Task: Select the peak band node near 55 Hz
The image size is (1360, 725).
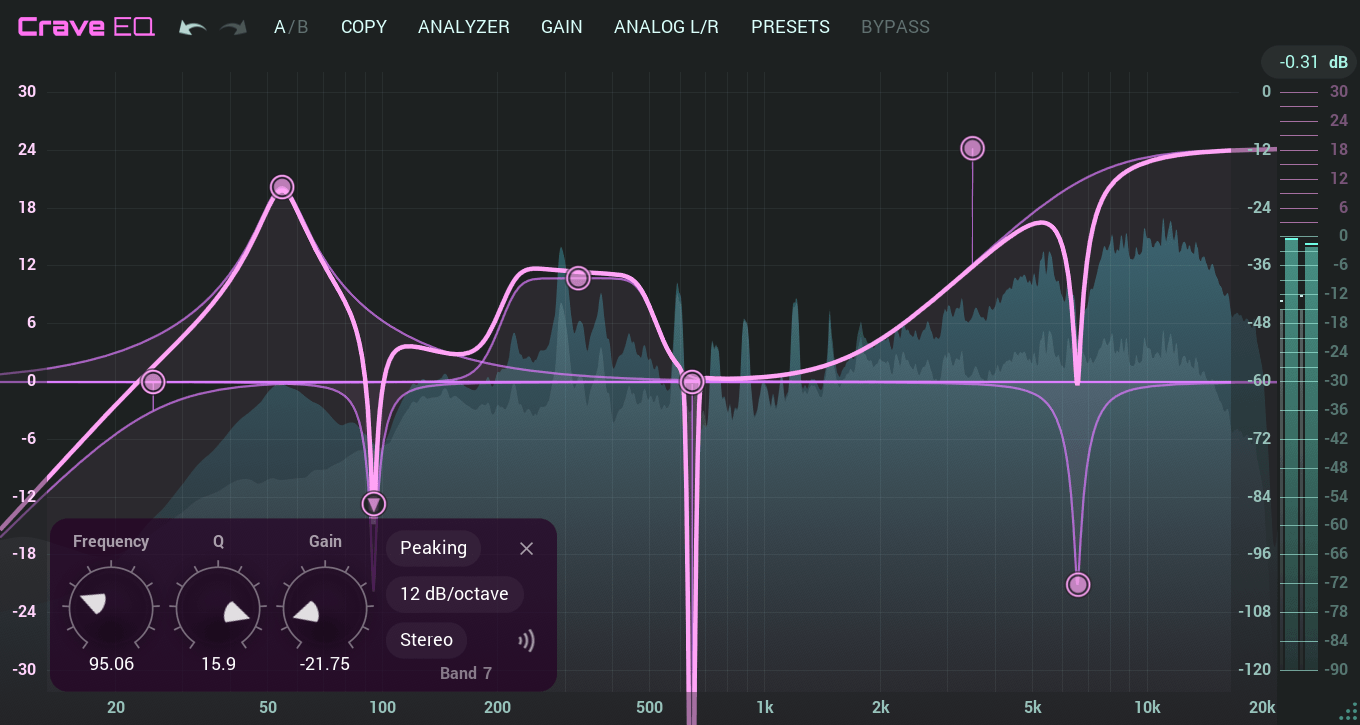Action: point(282,187)
